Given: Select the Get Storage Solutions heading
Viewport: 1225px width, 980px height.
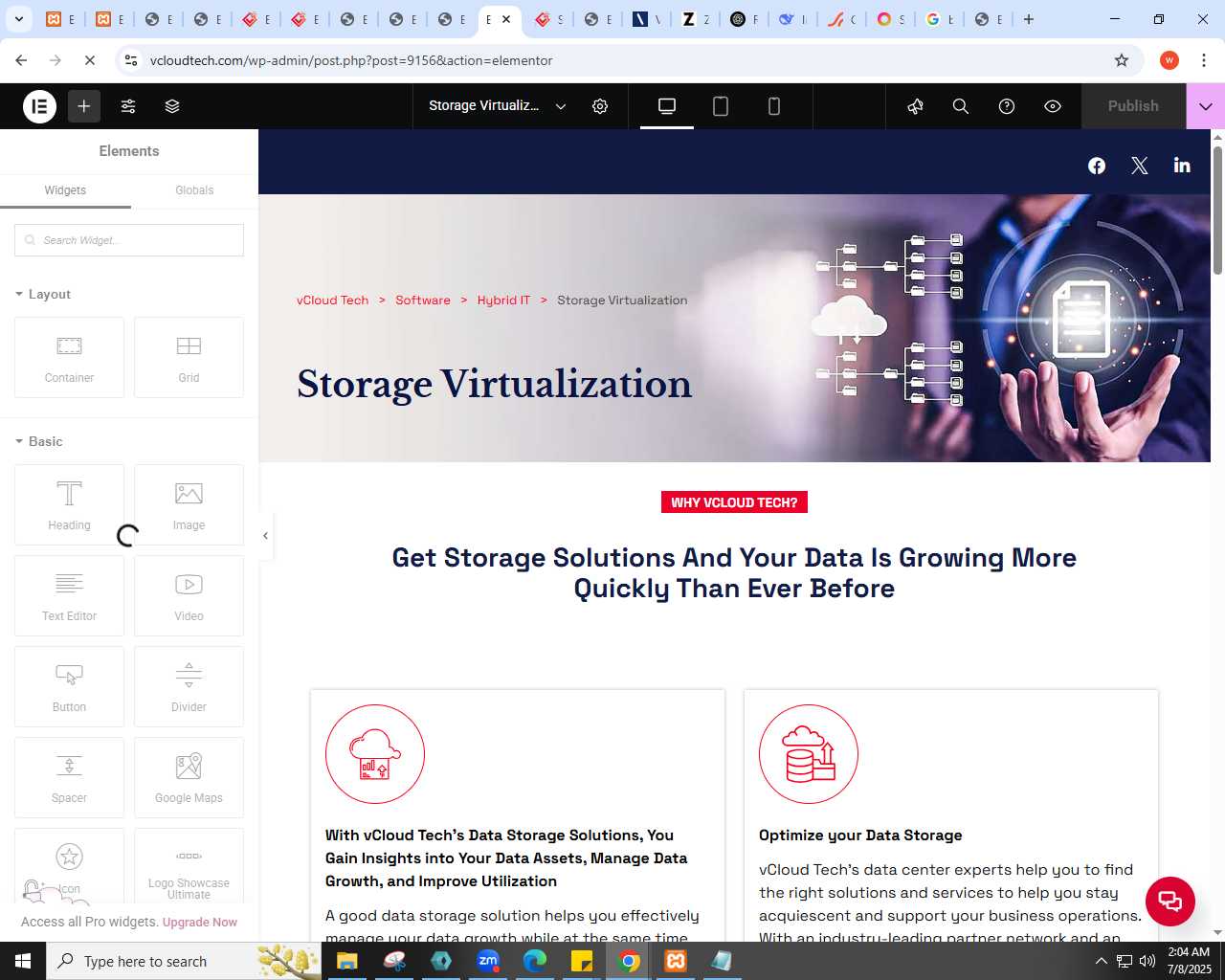Looking at the screenshot, I should 734,572.
